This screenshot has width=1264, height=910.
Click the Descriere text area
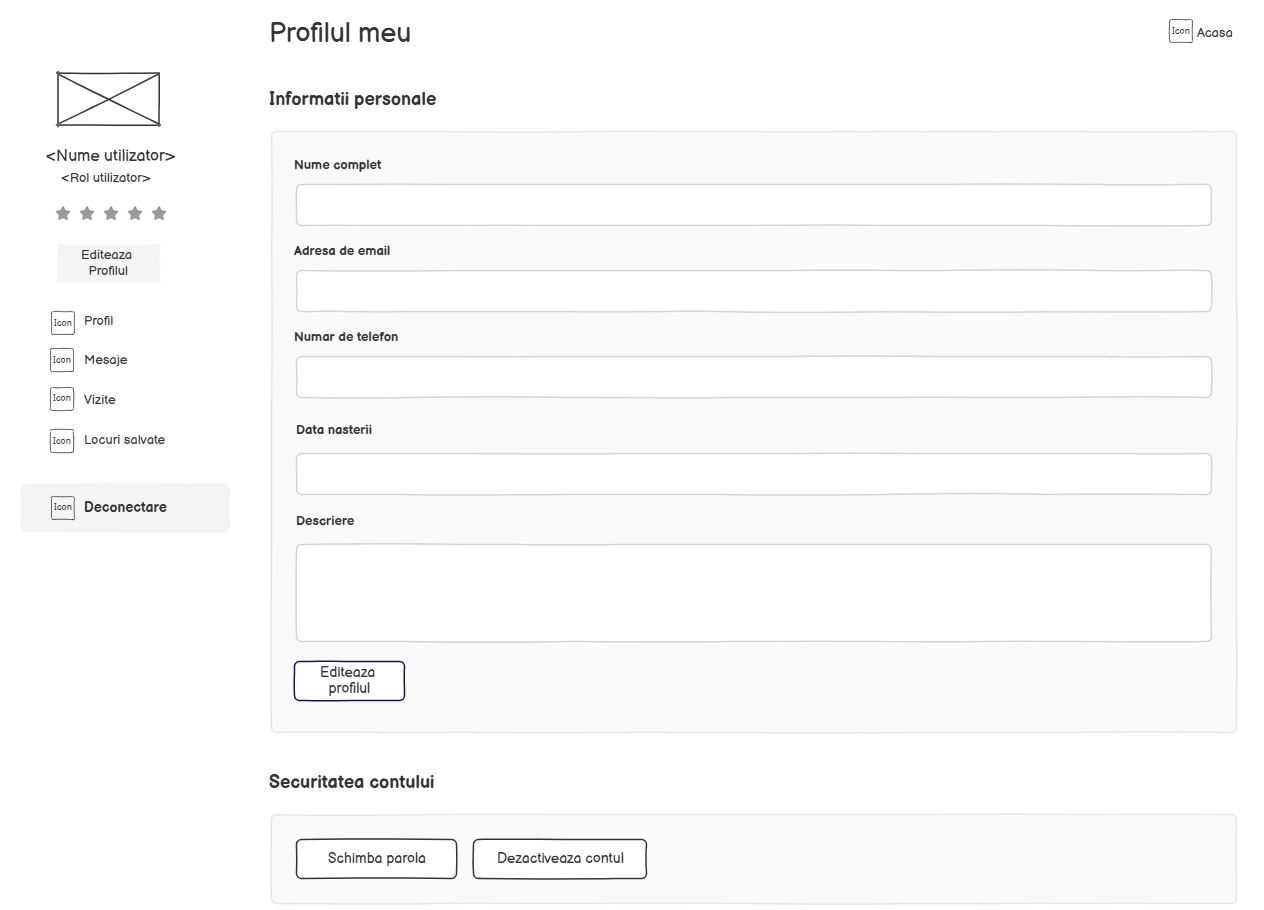pyautogui.click(x=753, y=593)
